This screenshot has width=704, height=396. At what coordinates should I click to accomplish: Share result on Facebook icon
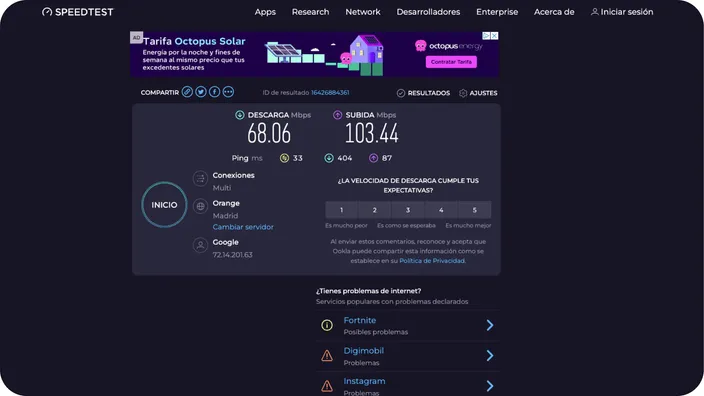click(215, 92)
